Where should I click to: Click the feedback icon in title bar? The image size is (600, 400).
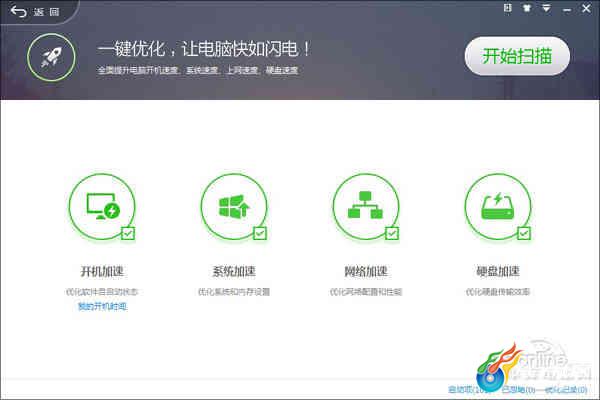507,8
